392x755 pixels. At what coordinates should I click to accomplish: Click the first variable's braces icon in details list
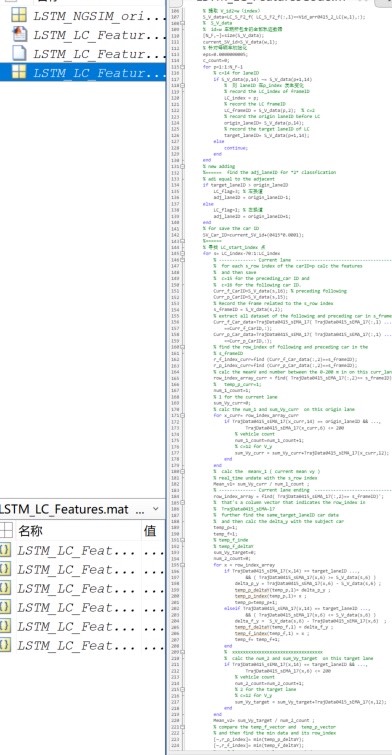5,550
